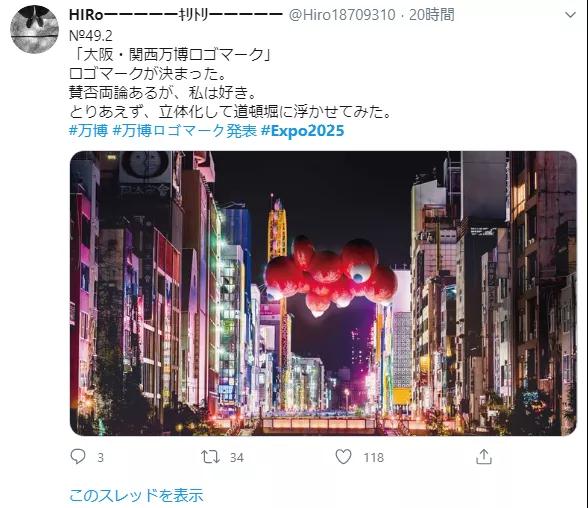Image resolution: width=588 pixels, height=508 pixels.
Task: Open the #万博 hashtag
Action: (x=88, y=131)
